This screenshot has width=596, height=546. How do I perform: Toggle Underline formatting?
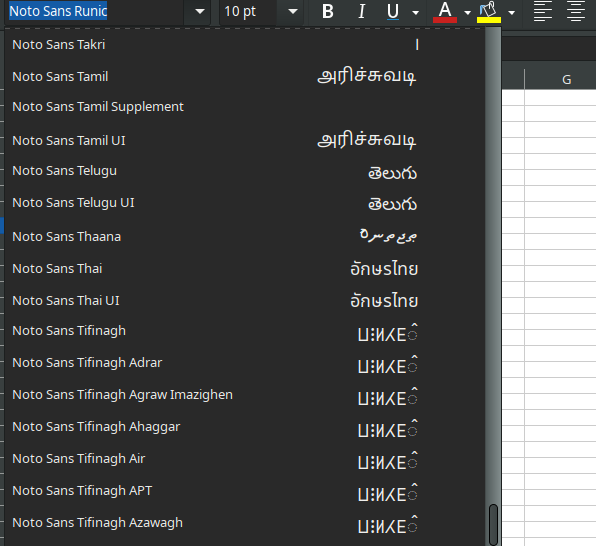click(393, 11)
